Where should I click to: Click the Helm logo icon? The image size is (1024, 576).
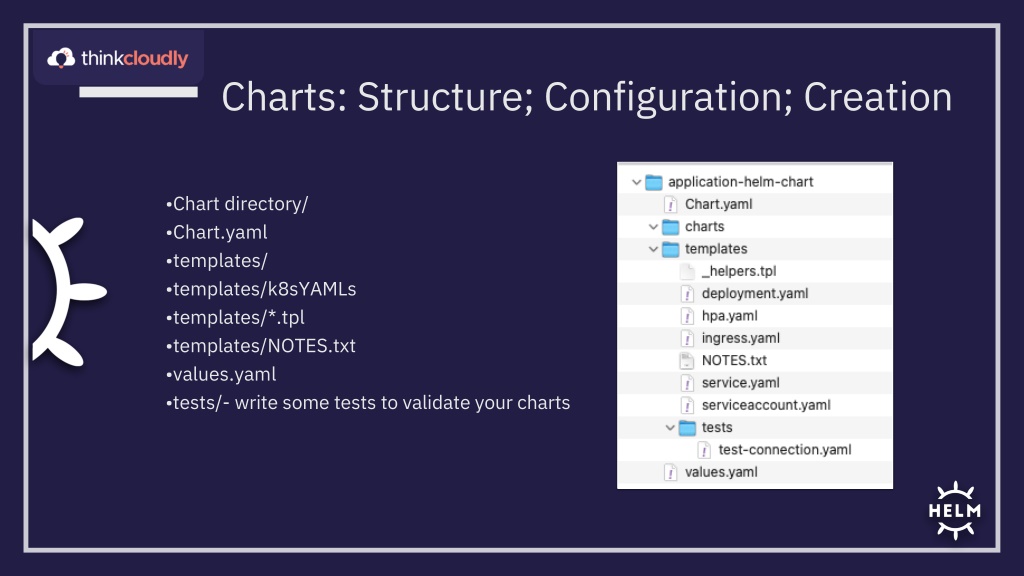click(955, 511)
